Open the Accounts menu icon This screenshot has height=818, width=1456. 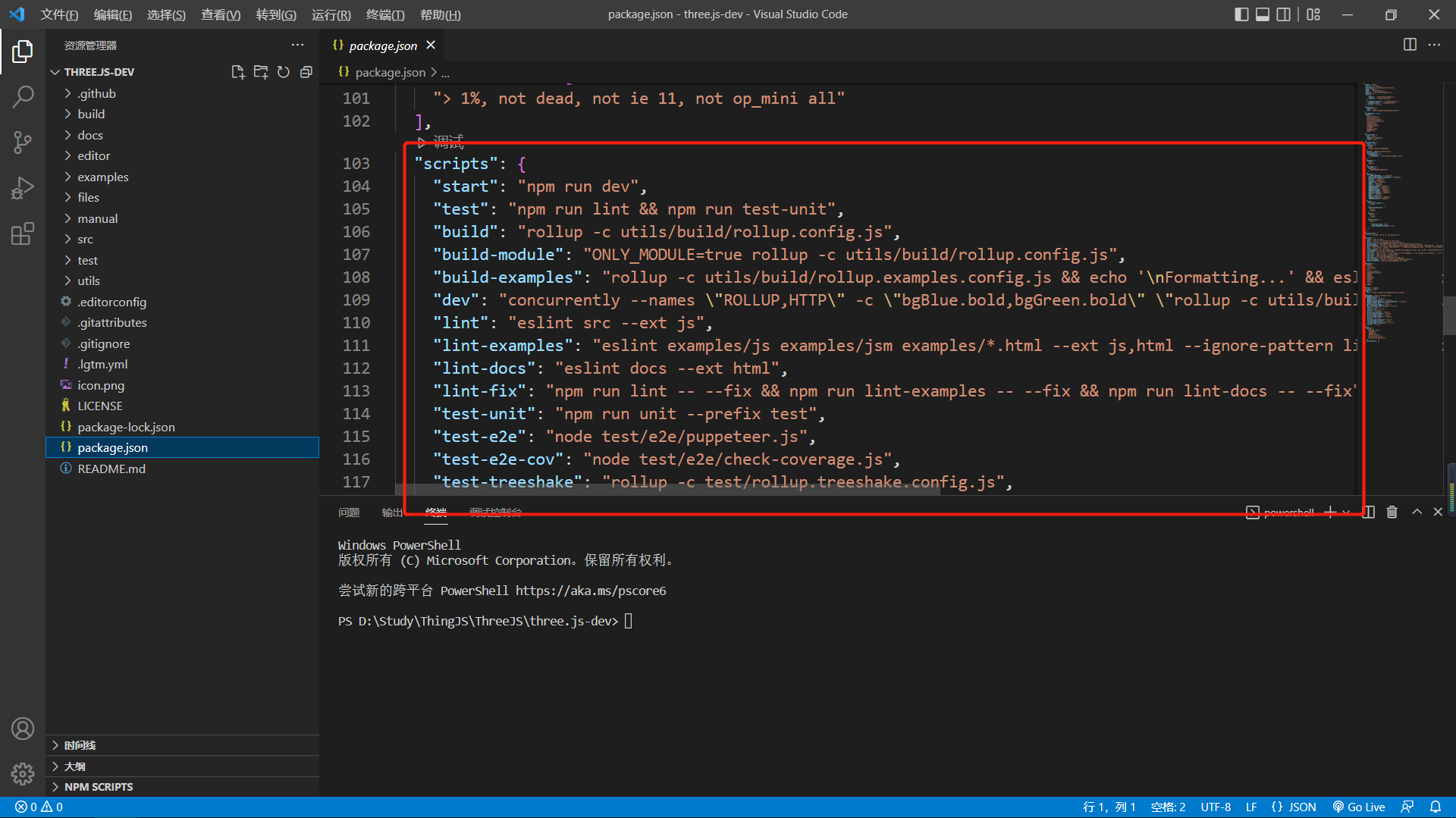click(23, 729)
